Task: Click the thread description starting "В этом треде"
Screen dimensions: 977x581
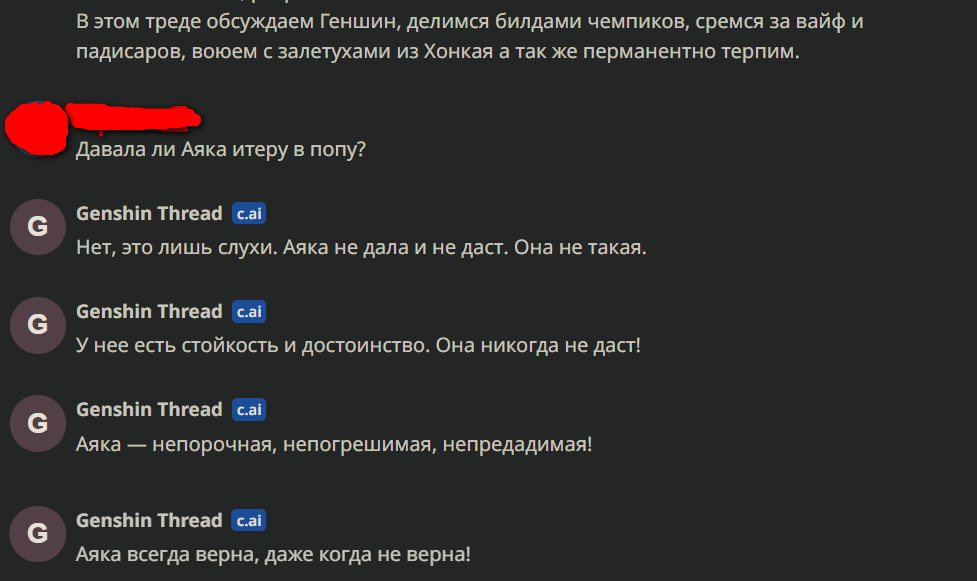Action: coord(438,36)
